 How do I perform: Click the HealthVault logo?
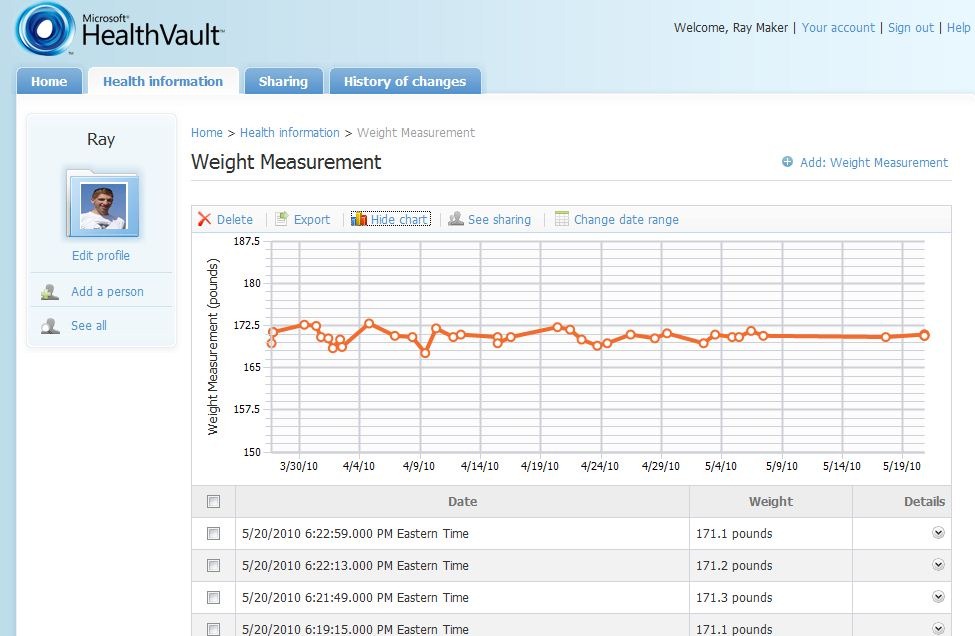point(120,29)
